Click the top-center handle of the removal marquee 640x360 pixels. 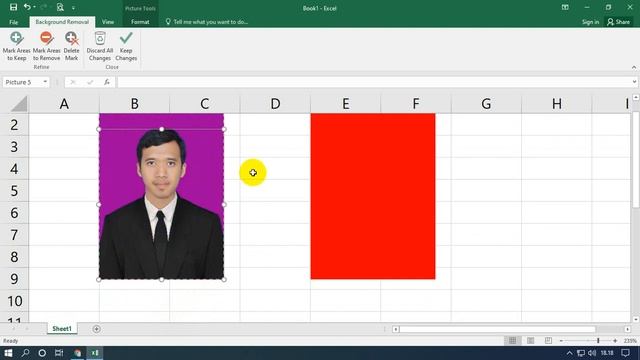tap(162, 129)
